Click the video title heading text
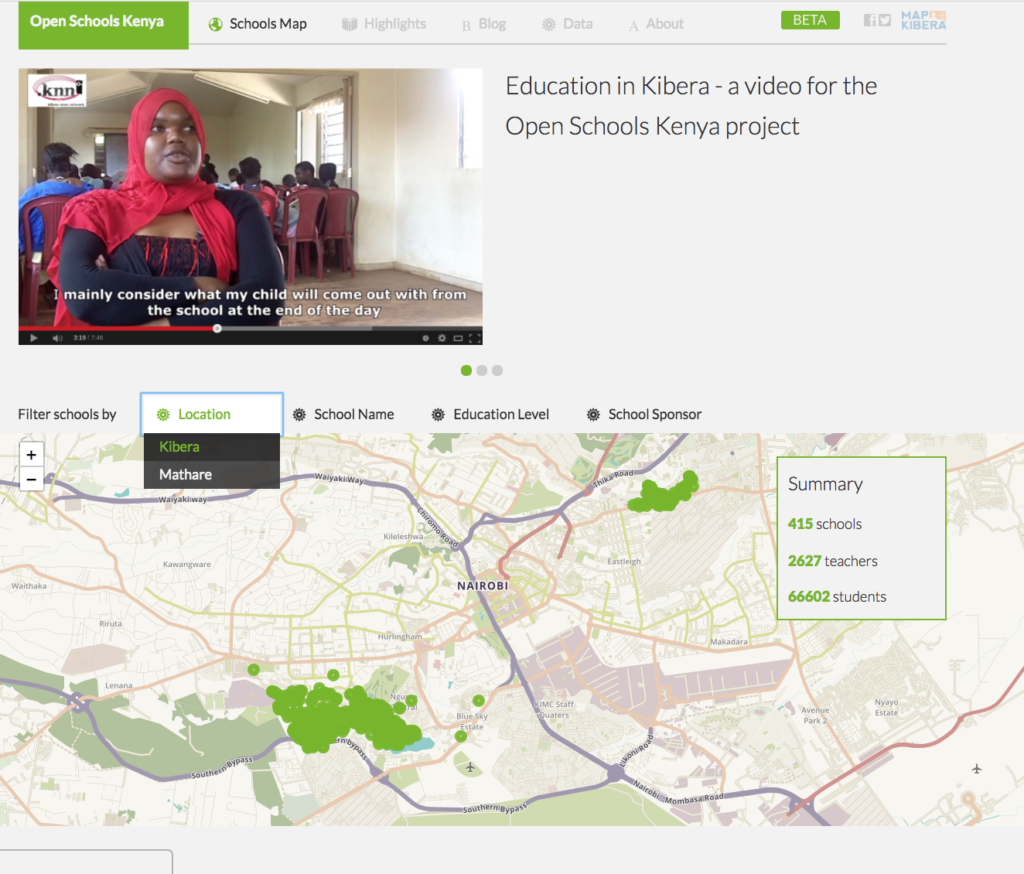Screen dimensions: 1024x874 (691, 106)
